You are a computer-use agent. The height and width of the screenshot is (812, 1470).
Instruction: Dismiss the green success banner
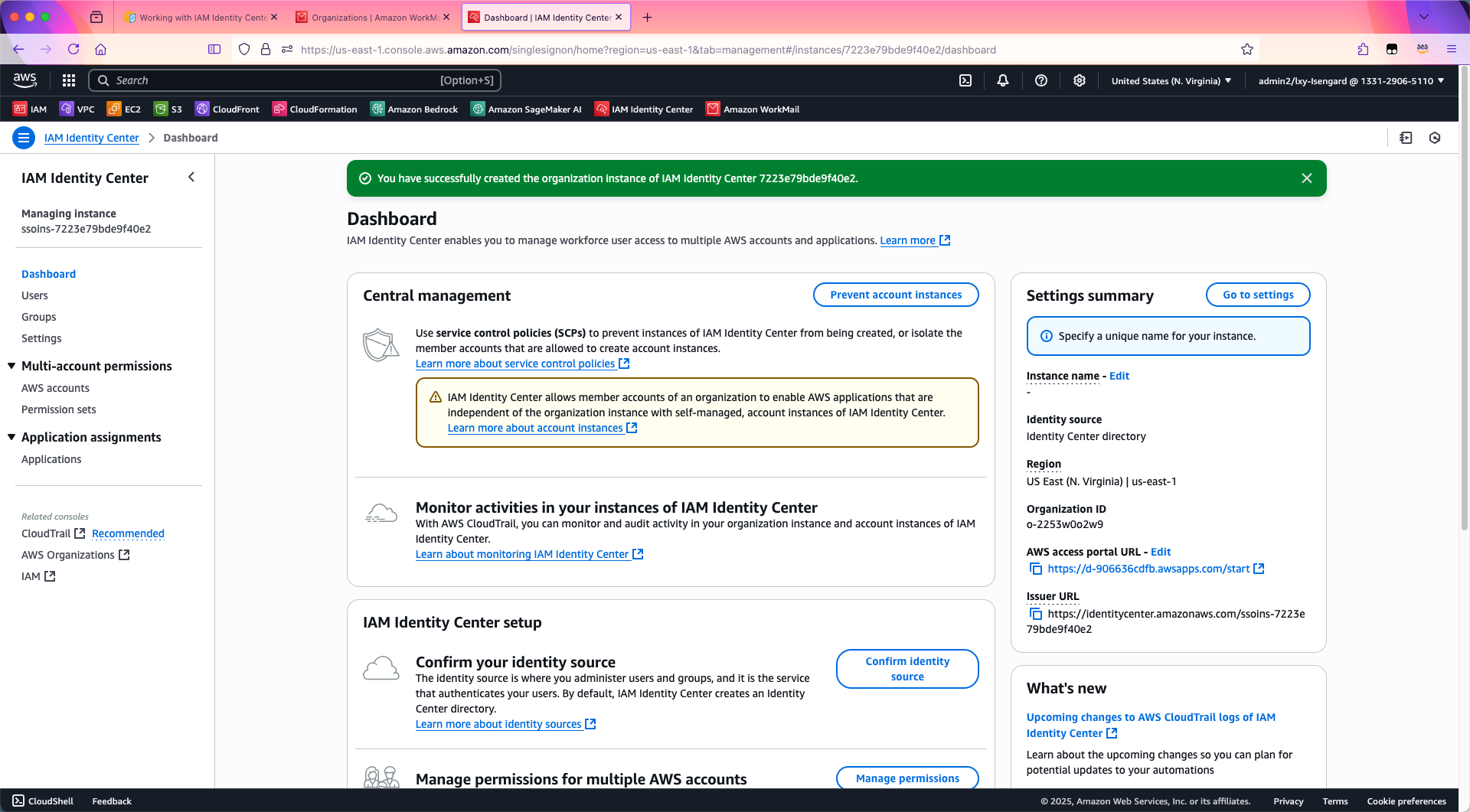click(1307, 178)
